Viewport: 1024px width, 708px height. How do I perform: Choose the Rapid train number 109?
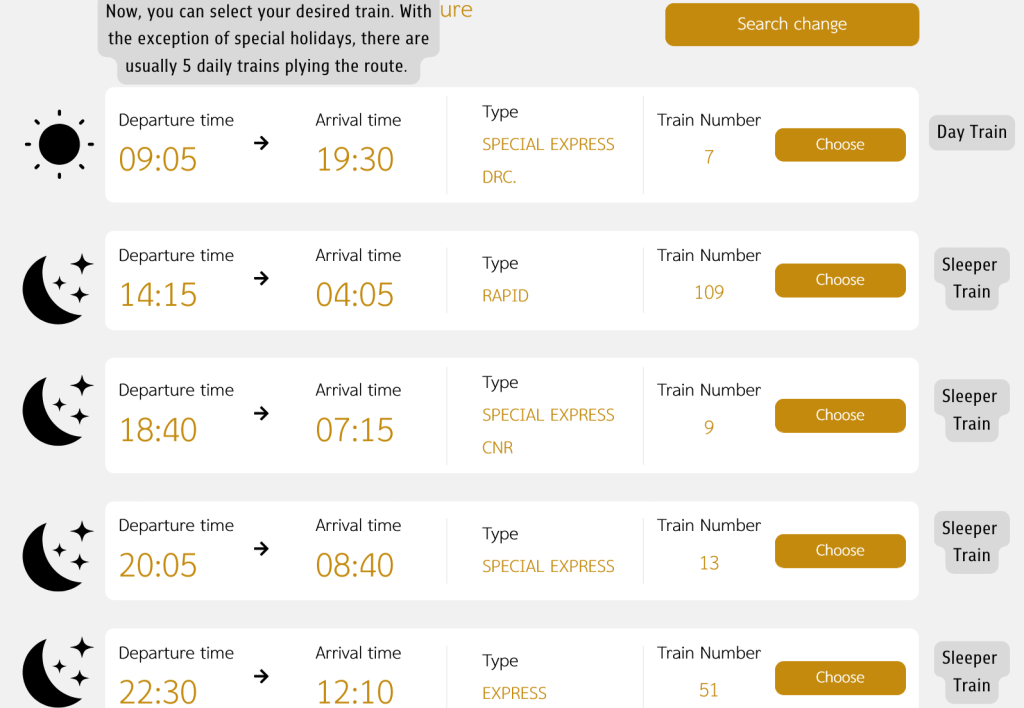(x=839, y=280)
